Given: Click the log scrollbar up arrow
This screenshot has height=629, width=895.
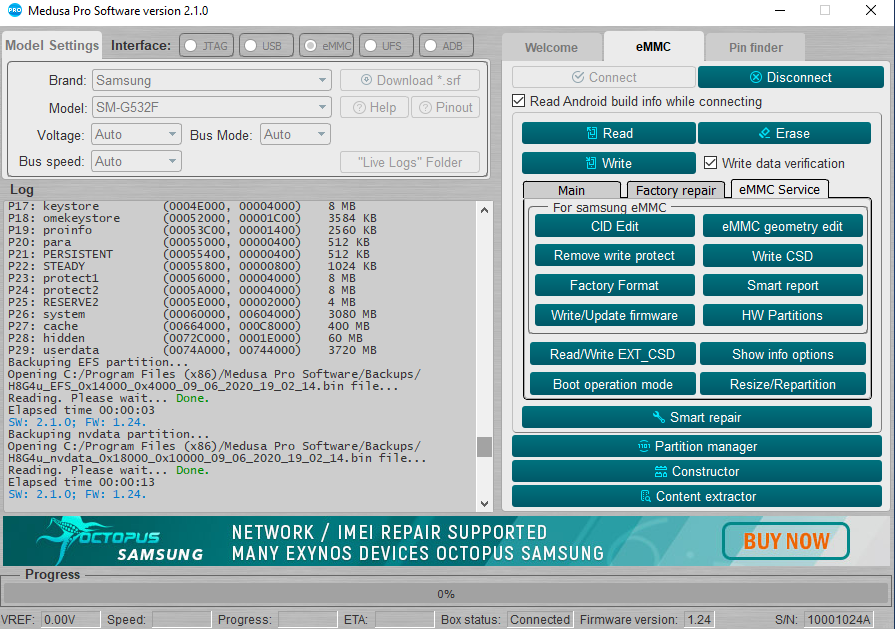Looking at the screenshot, I should [x=484, y=209].
